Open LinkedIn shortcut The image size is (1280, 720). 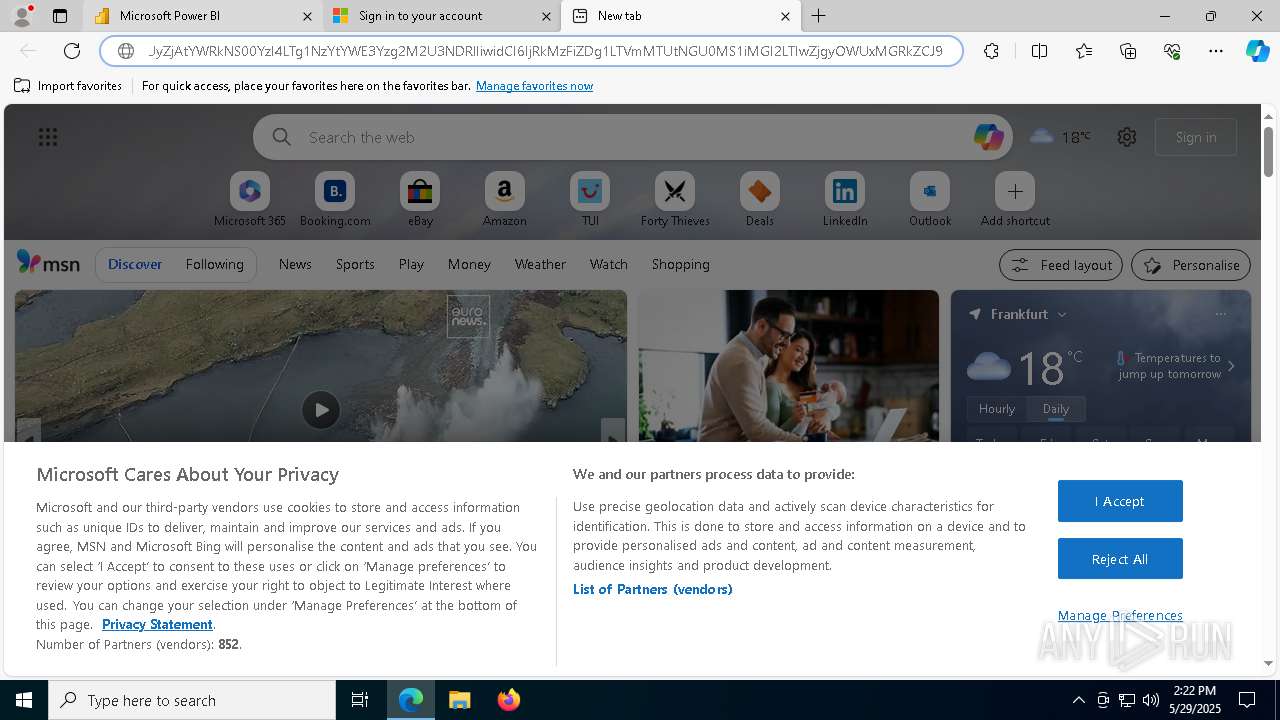click(845, 200)
